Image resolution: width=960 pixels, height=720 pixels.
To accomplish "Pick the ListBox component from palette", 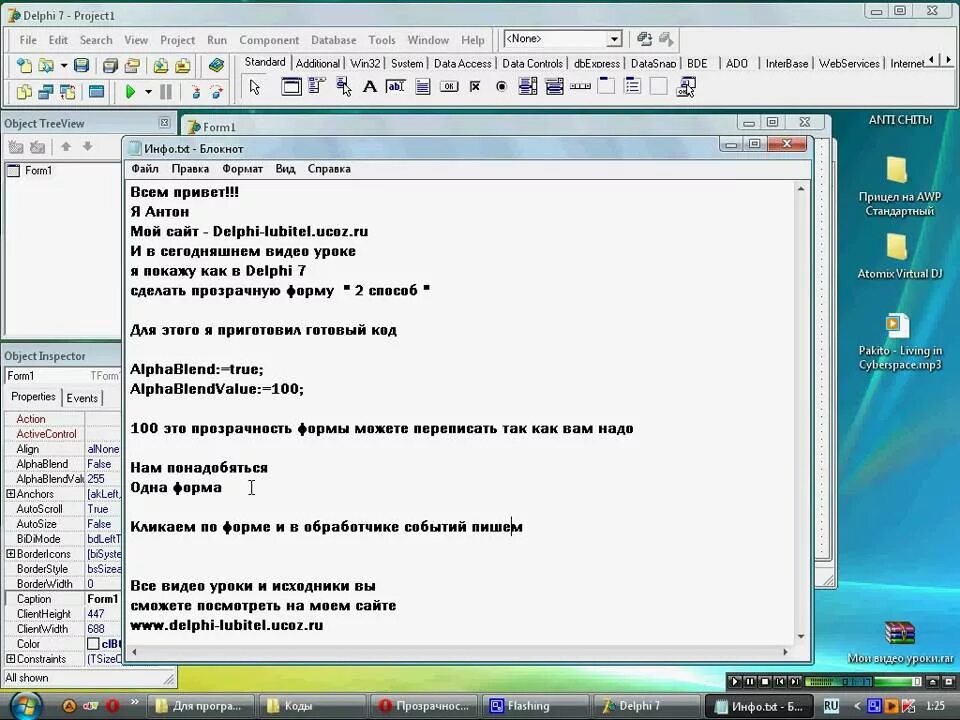I will pos(527,86).
